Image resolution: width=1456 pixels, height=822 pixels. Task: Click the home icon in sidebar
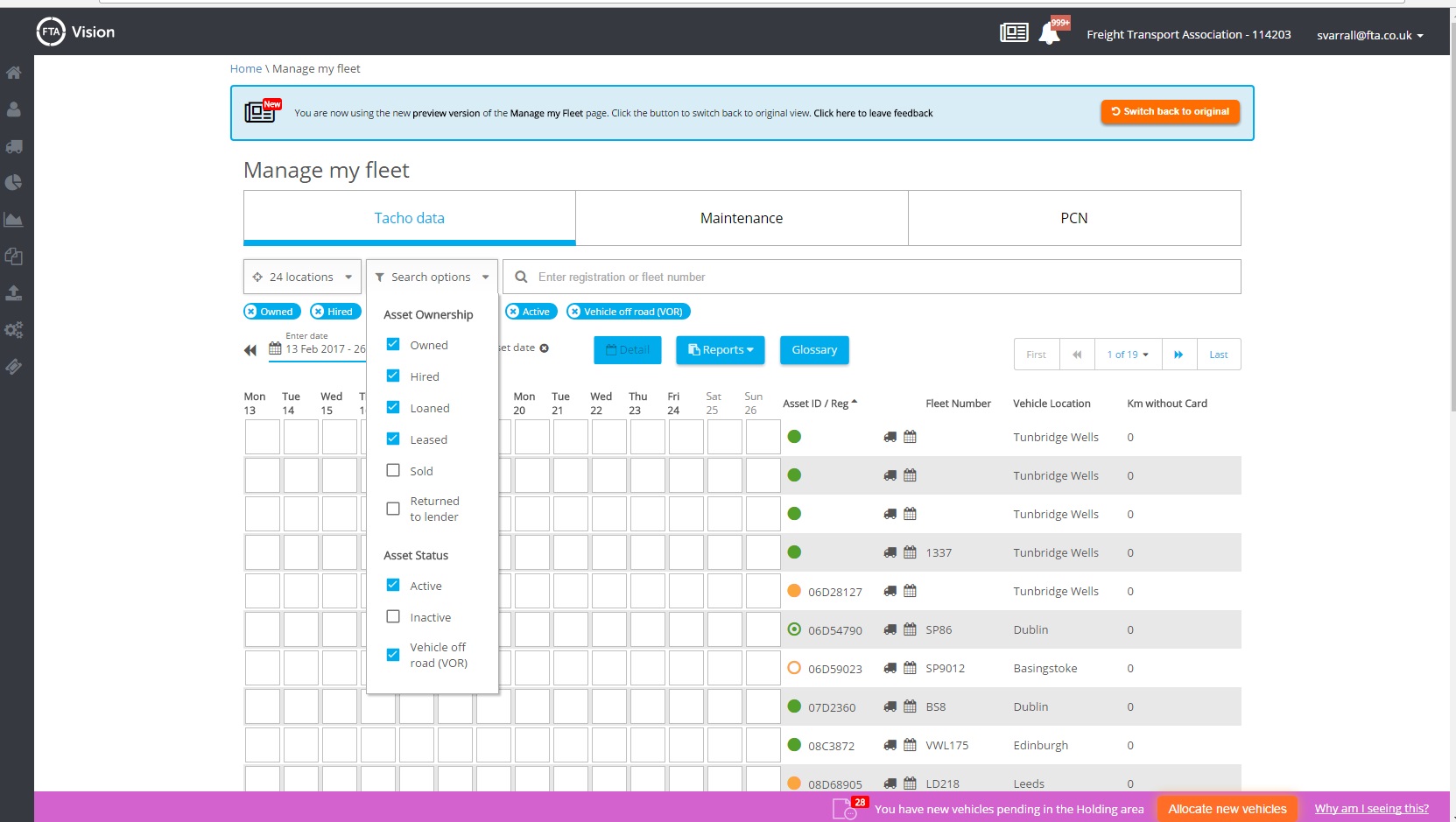coord(14,73)
